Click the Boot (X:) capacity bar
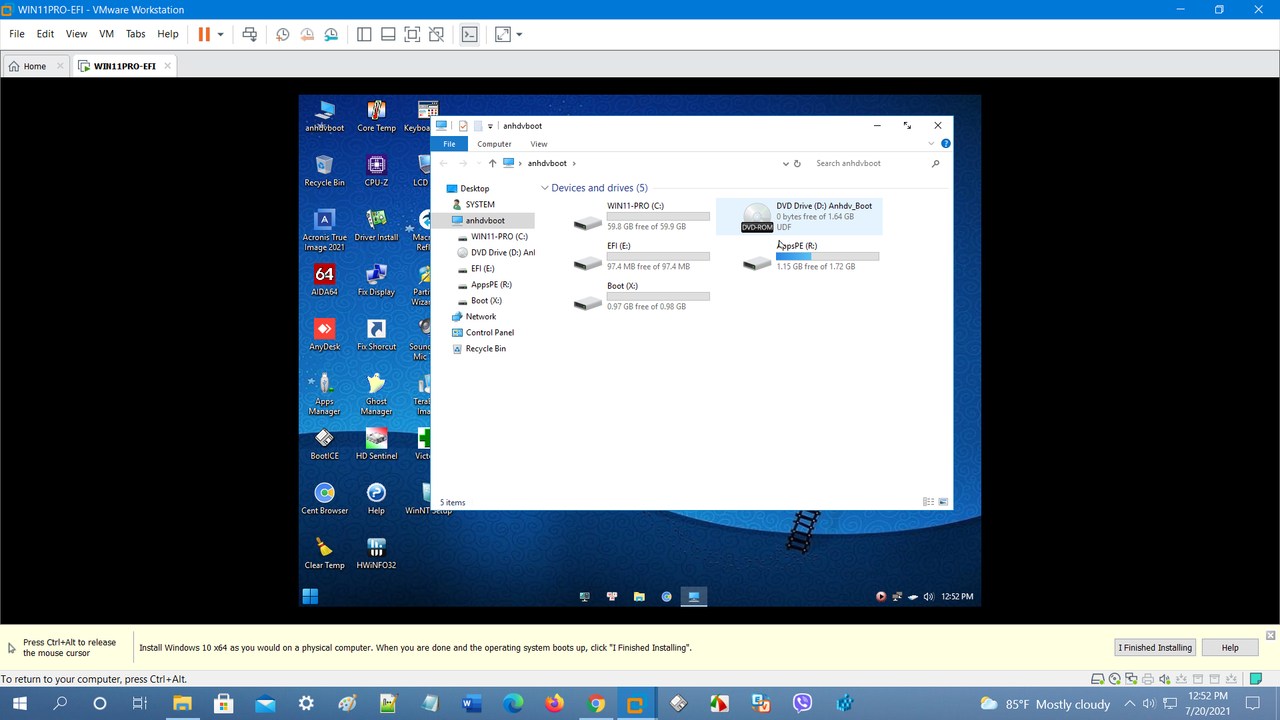Image resolution: width=1280 pixels, height=720 pixels. click(658, 296)
